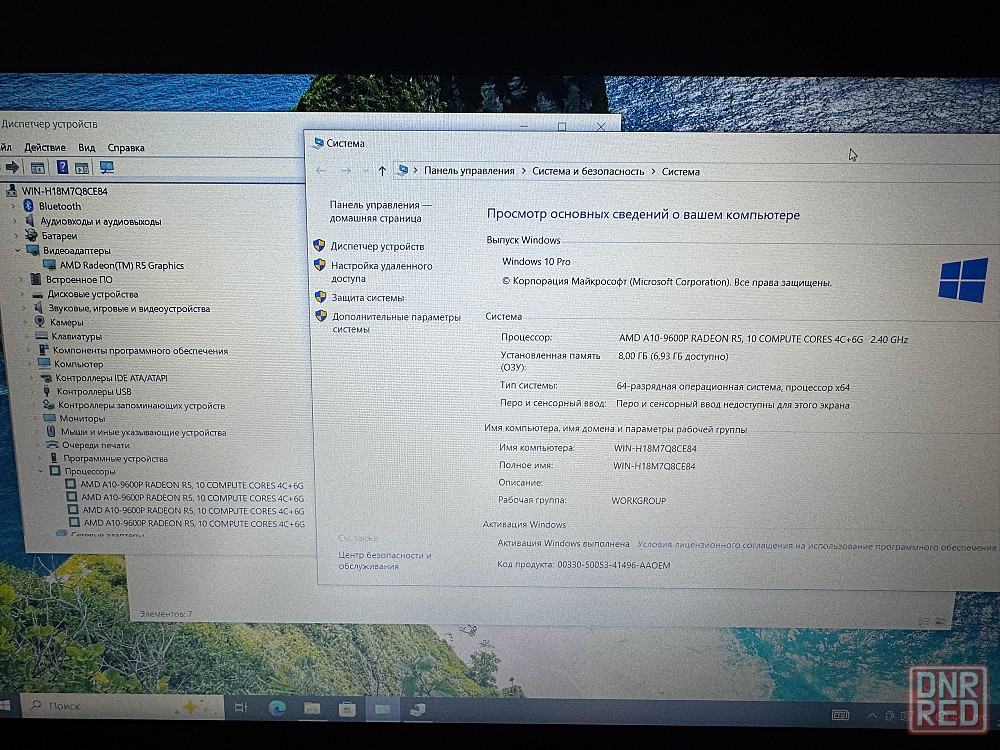1000x750 pixels.
Task: Click the Bluetooth category icon
Action: [x=27, y=205]
